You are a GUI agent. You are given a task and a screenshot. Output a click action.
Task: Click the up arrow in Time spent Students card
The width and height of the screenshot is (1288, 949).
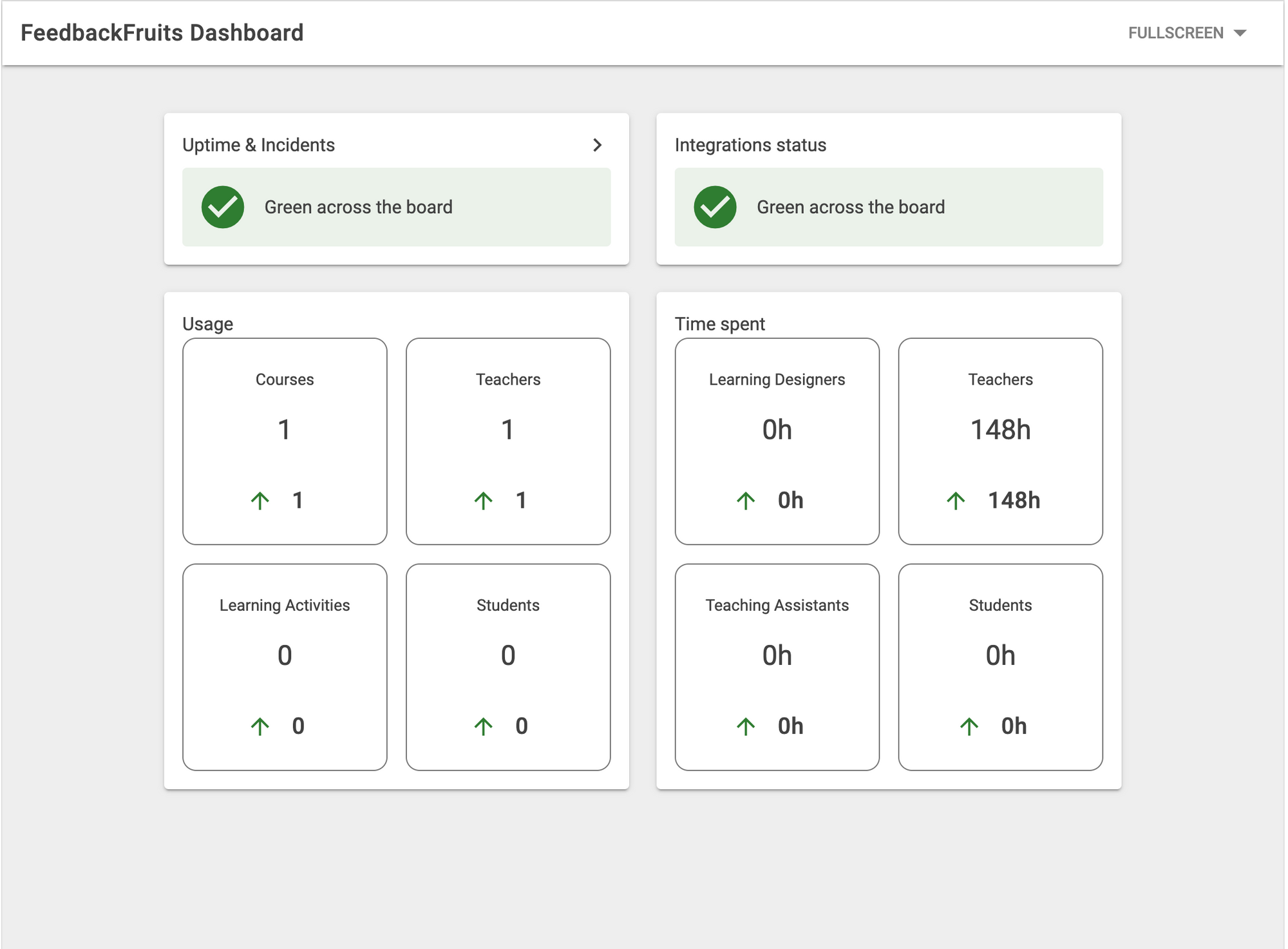pyautogui.click(x=969, y=726)
